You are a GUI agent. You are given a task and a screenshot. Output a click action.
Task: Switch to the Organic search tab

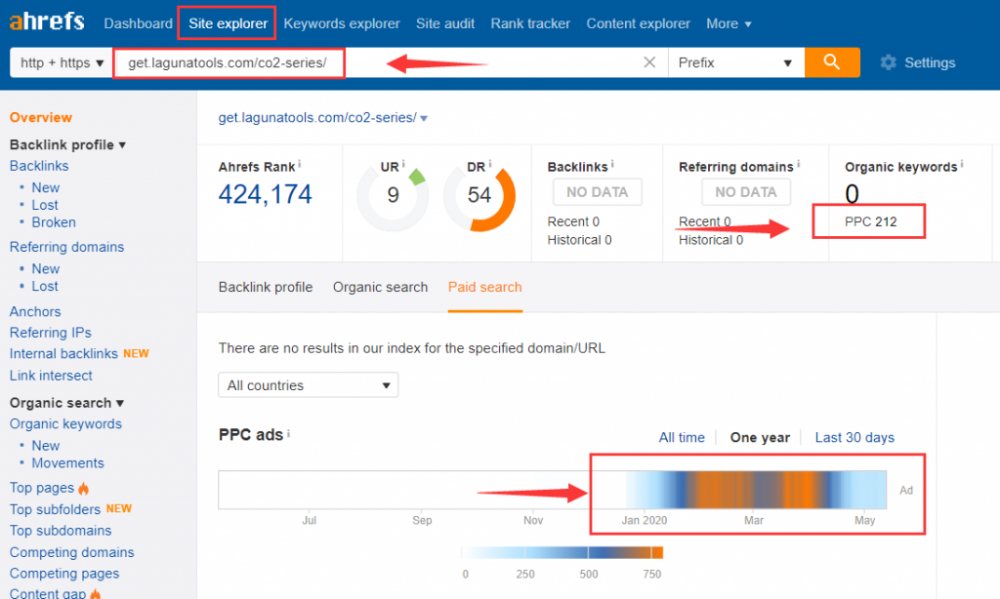click(x=380, y=287)
